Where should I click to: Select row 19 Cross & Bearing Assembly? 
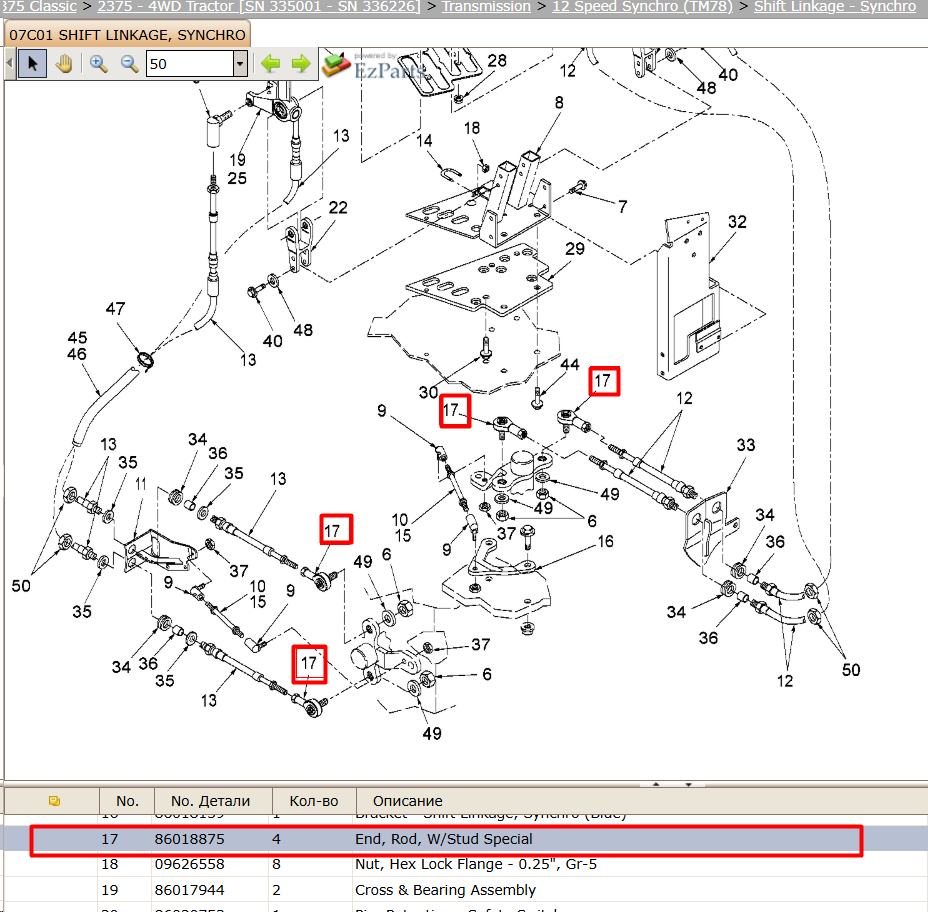[464, 890]
